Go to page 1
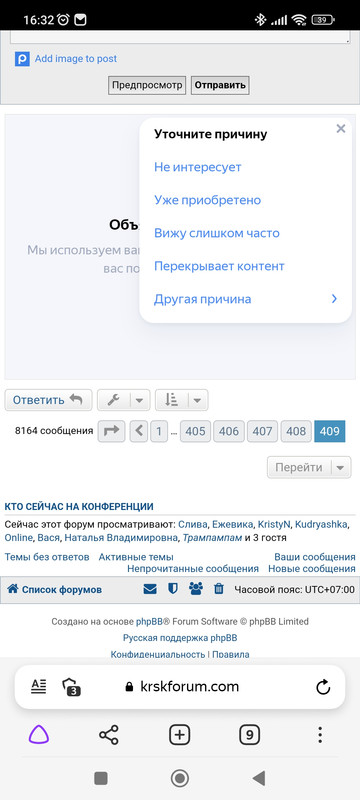 point(159,431)
